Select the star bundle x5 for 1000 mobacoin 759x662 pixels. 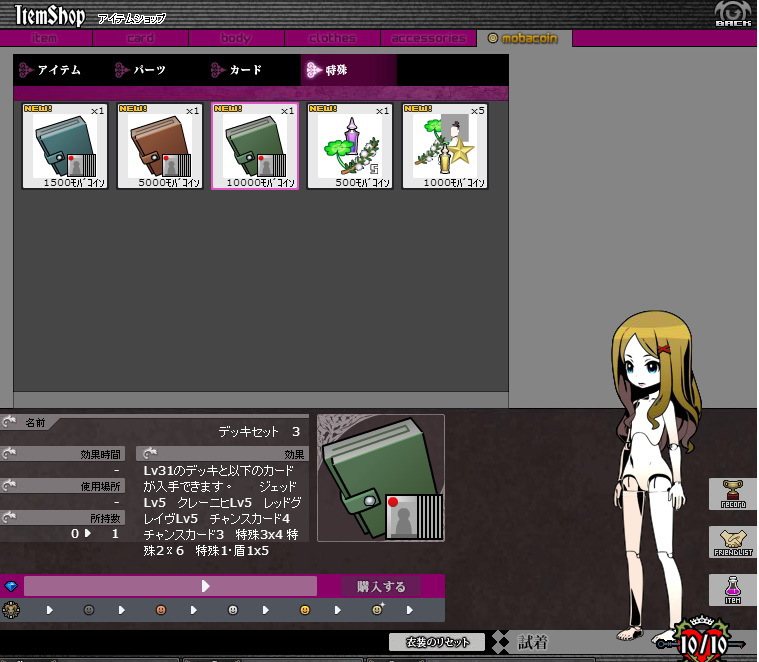coord(445,146)
